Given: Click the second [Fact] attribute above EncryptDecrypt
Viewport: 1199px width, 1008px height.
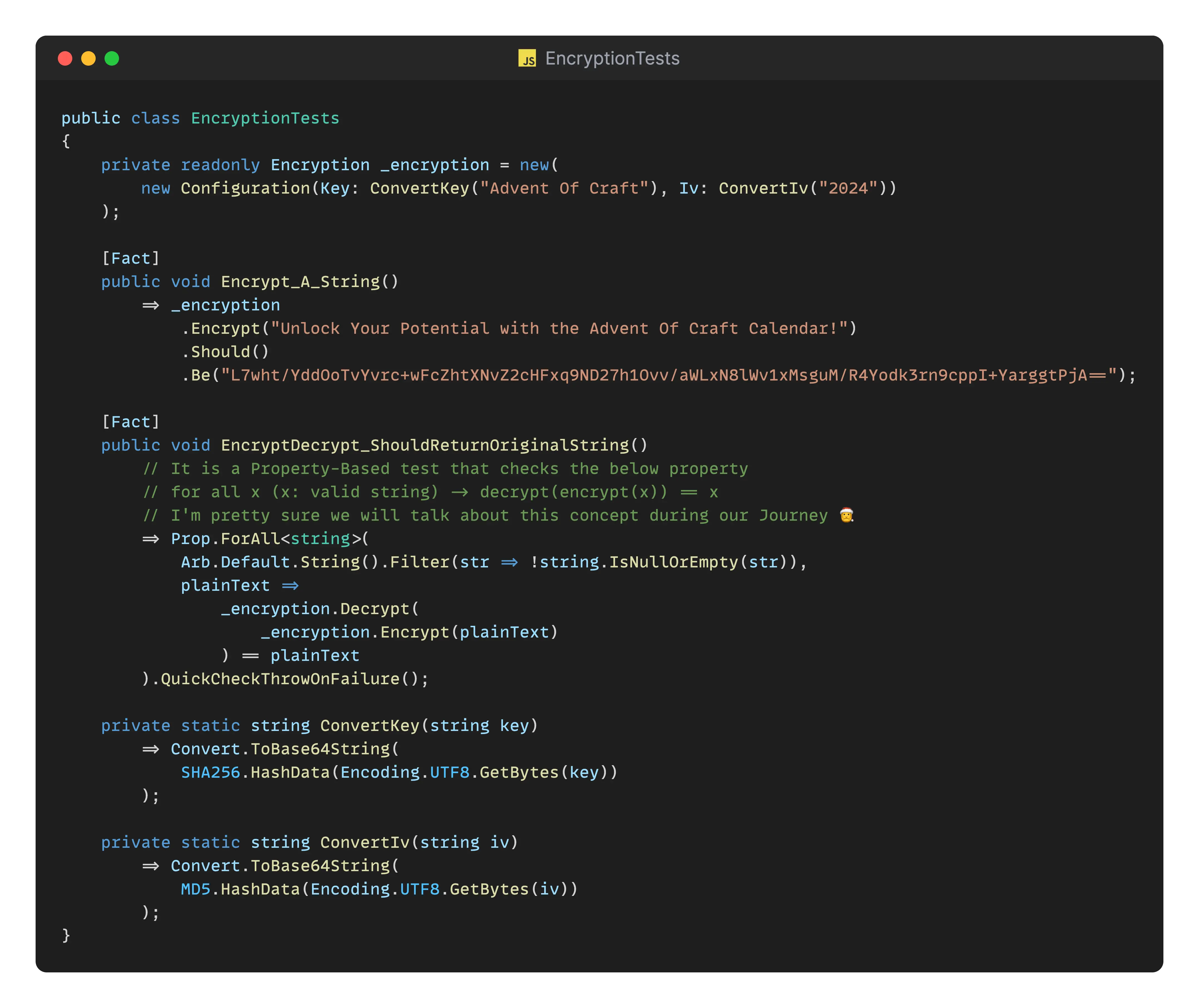Looking at the screenshot, I should (131, 422).
